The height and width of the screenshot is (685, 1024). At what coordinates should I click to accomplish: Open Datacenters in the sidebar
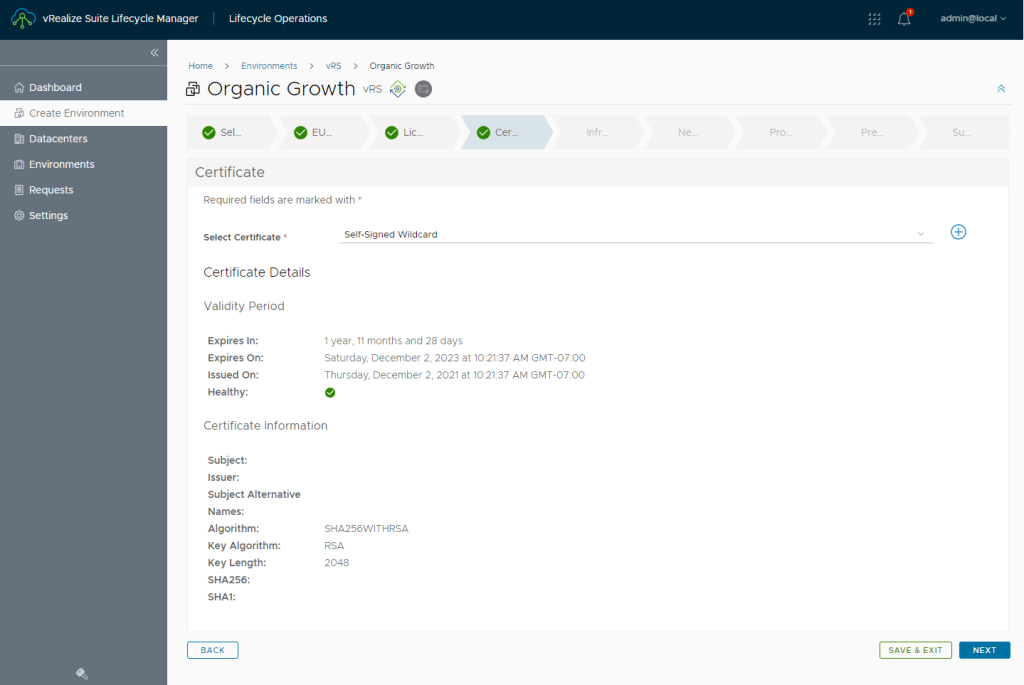pos(84,138)
